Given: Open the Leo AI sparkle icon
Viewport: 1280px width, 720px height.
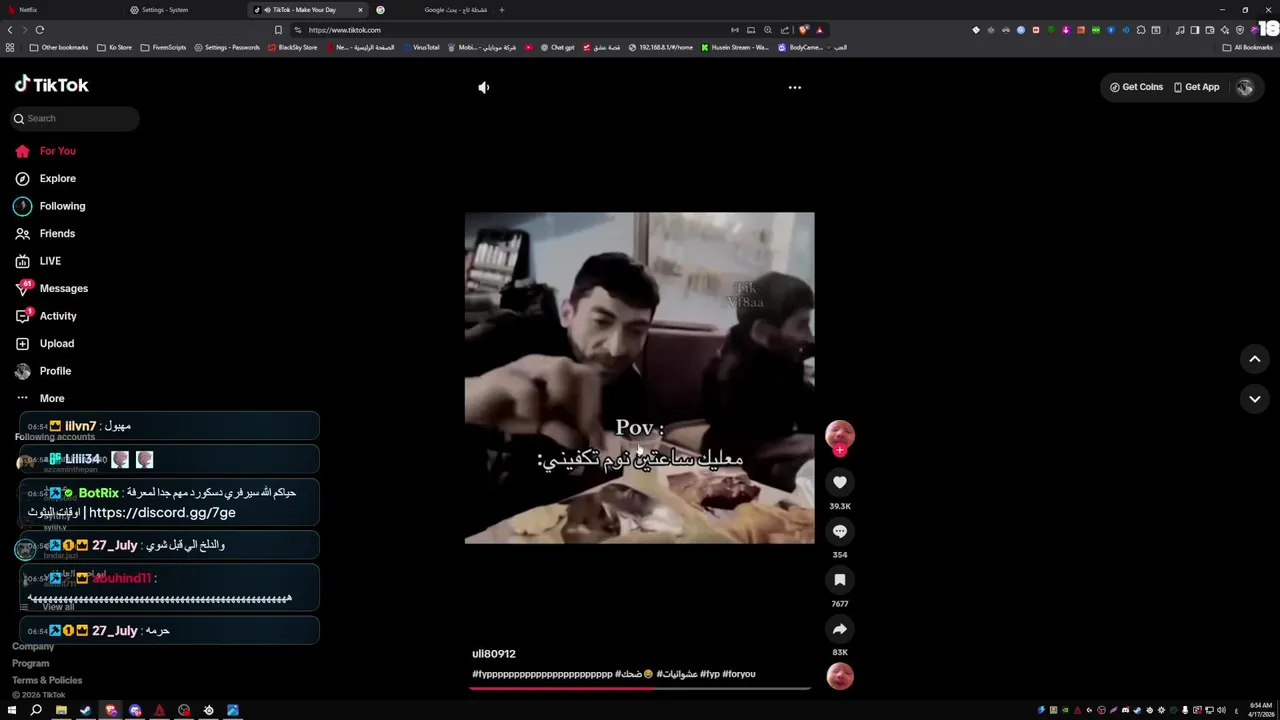Looking at the screenshot, I should pos(1225,30).
